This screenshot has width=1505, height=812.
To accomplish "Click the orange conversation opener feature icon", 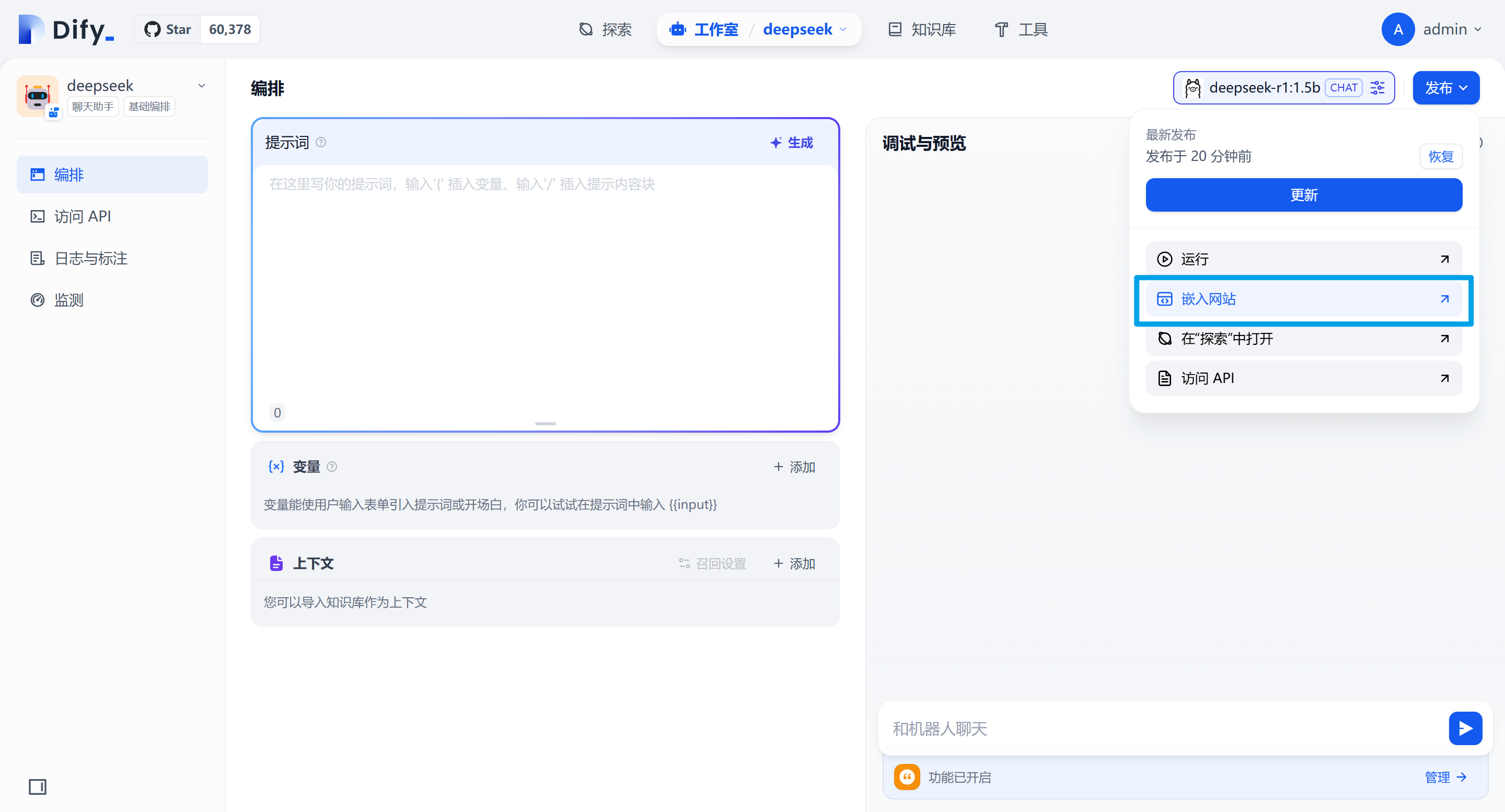I will point(906,776).
